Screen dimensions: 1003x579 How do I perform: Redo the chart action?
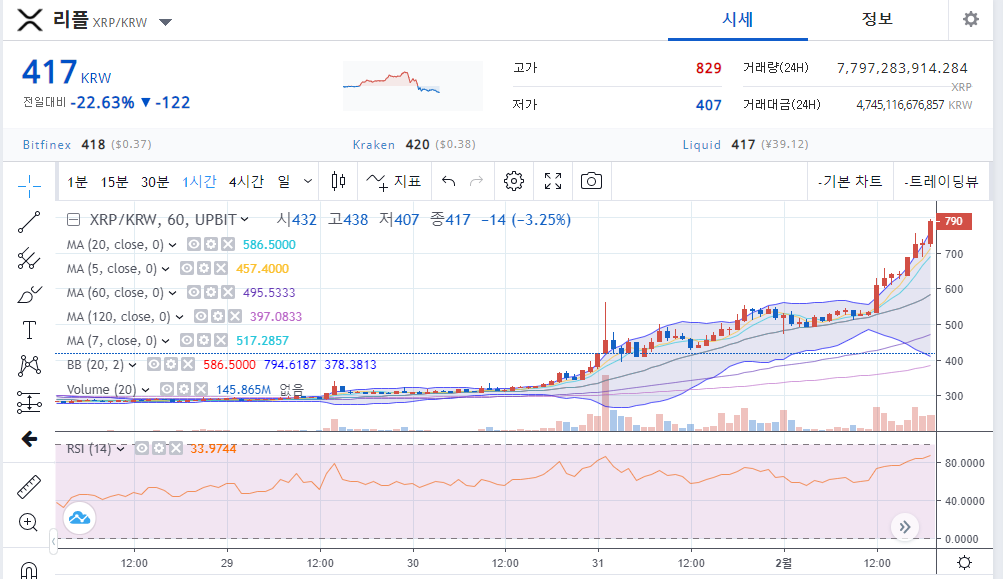[477, 182]
